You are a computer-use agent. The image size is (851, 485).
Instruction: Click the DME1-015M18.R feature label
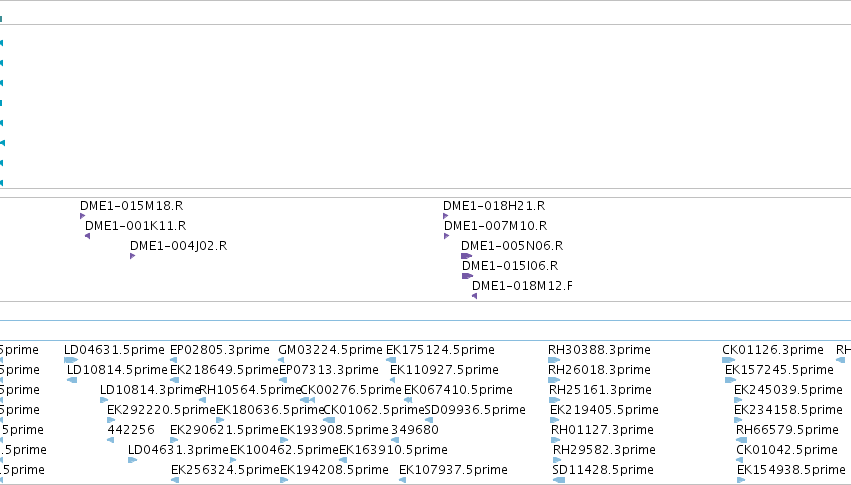click(131, 206)
